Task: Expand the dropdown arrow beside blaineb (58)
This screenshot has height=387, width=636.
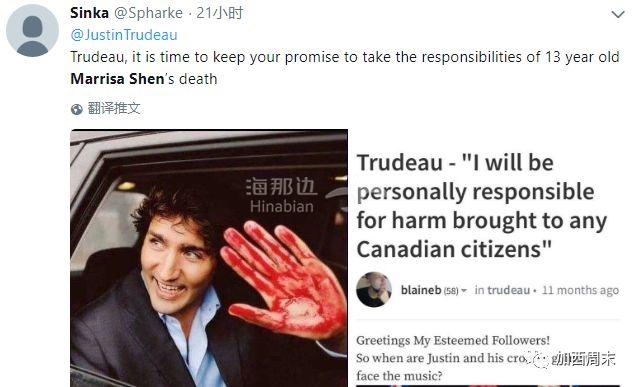Action: [464, 290]
